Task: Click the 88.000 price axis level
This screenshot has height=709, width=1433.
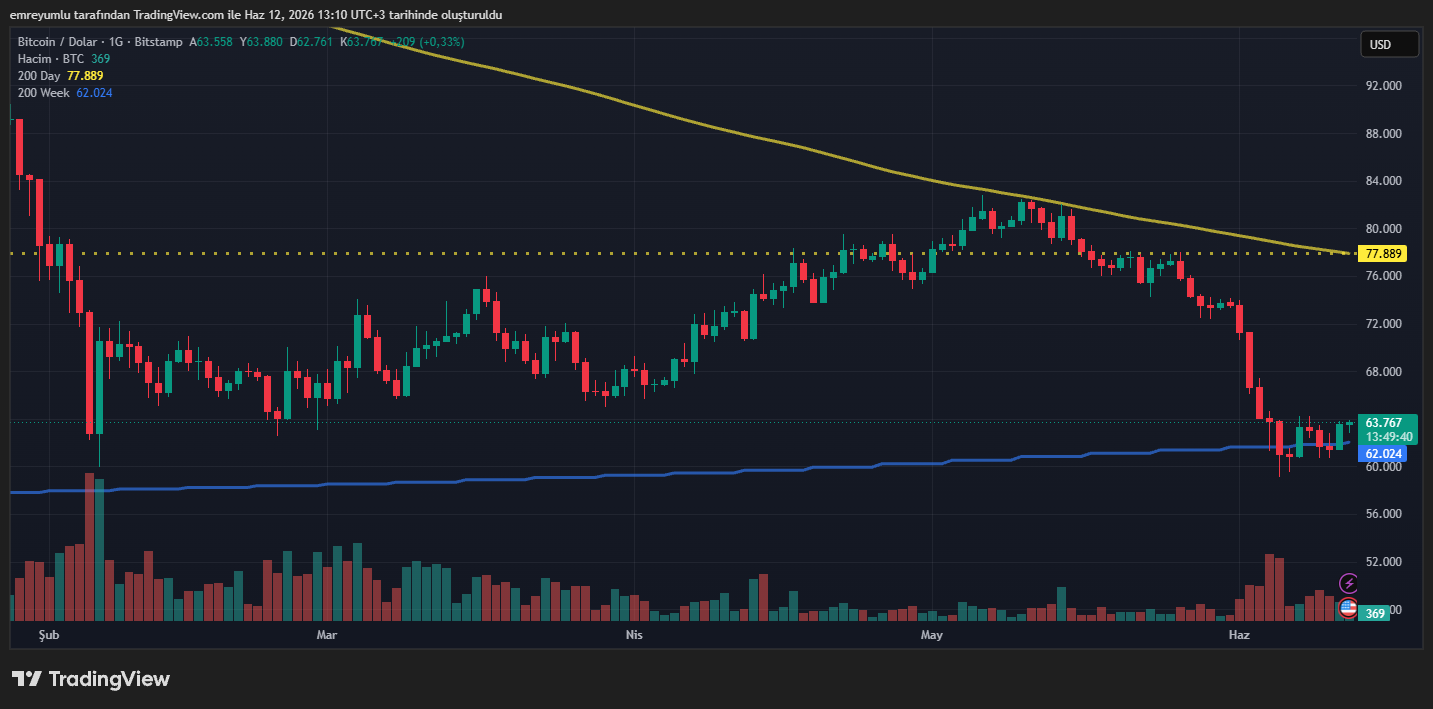Action: click(1384, 134)
